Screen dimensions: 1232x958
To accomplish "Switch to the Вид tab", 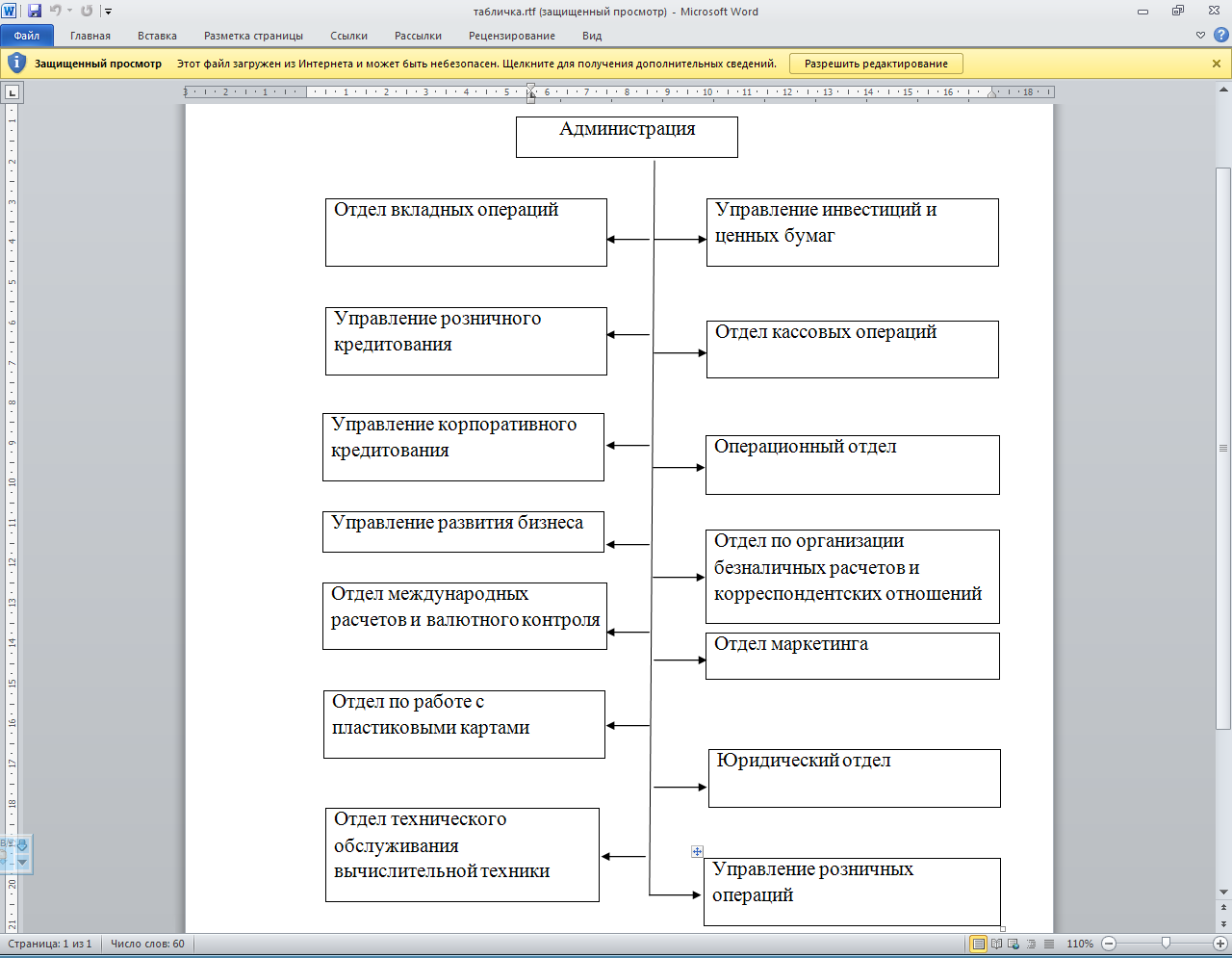I will [x=592, y=36].
